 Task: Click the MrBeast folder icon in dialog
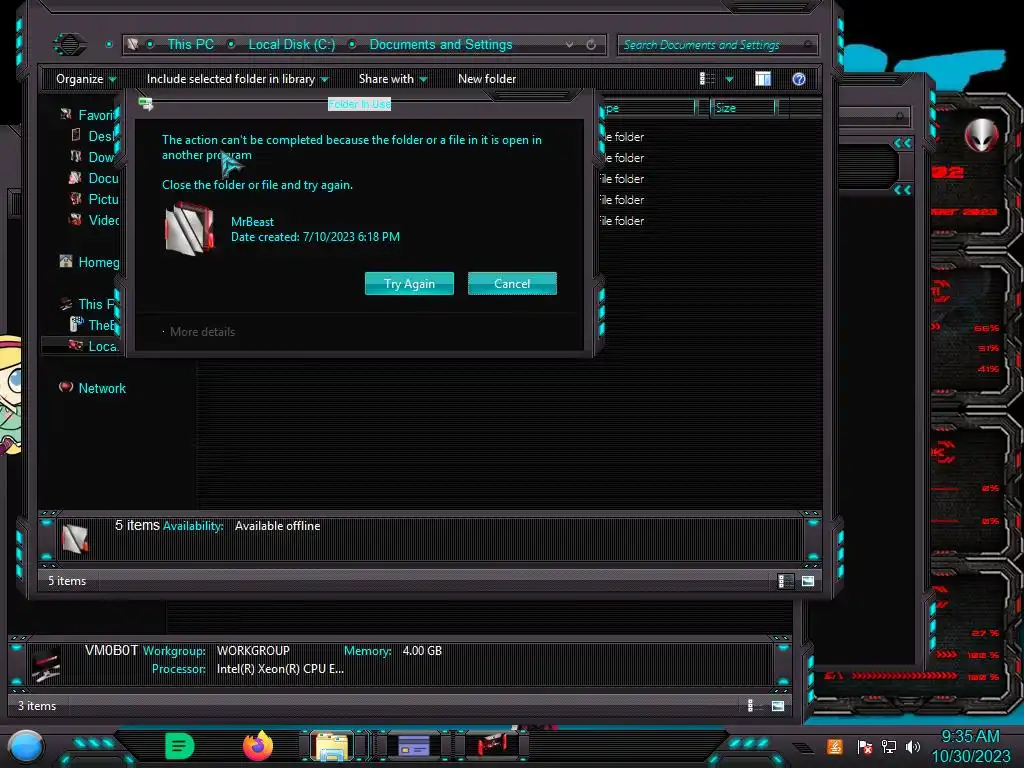tap(189, 229)
